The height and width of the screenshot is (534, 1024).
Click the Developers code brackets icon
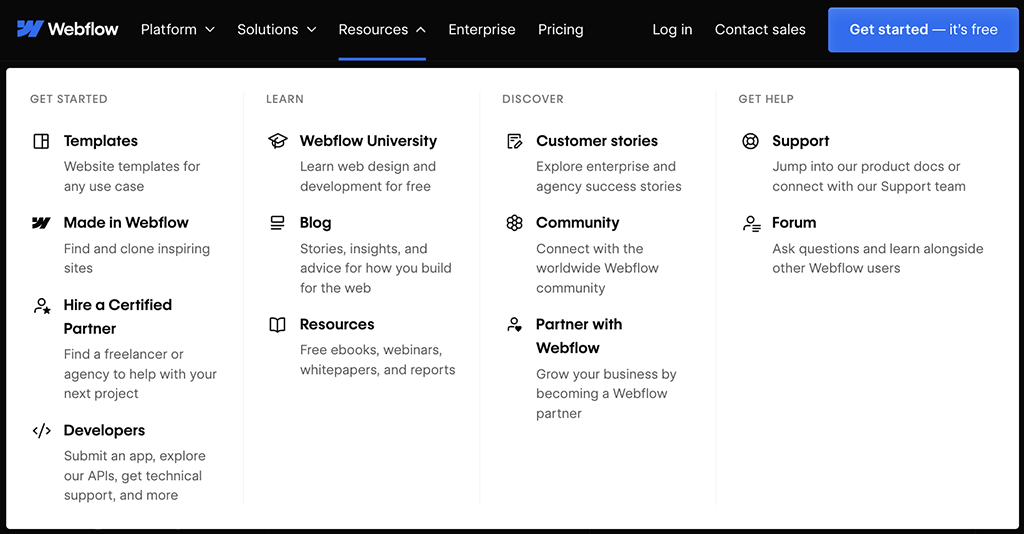tap(42, 431)
